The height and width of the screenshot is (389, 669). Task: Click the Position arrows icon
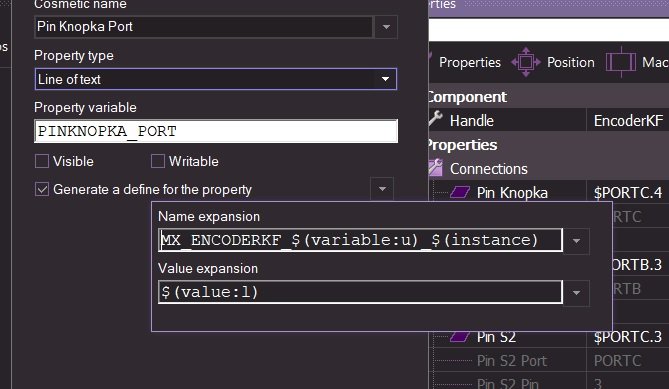click(526, 62)
